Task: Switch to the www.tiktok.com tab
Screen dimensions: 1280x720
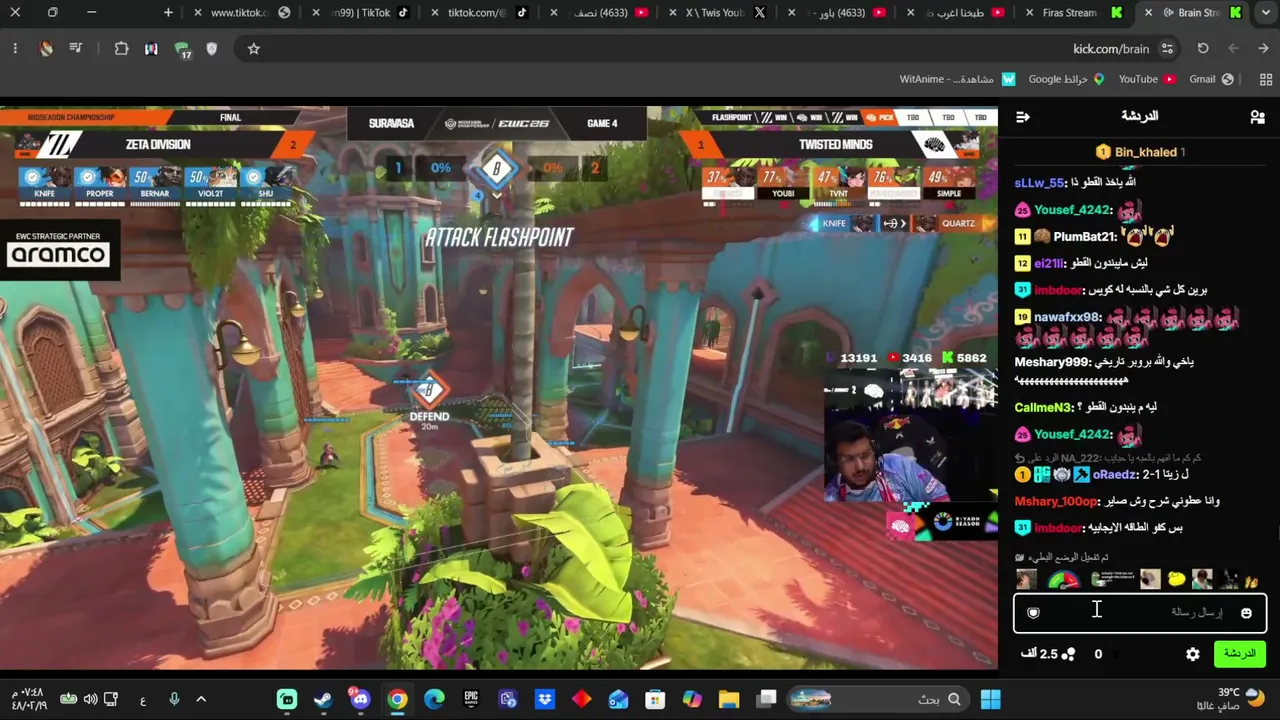Action: pos(245,13)
